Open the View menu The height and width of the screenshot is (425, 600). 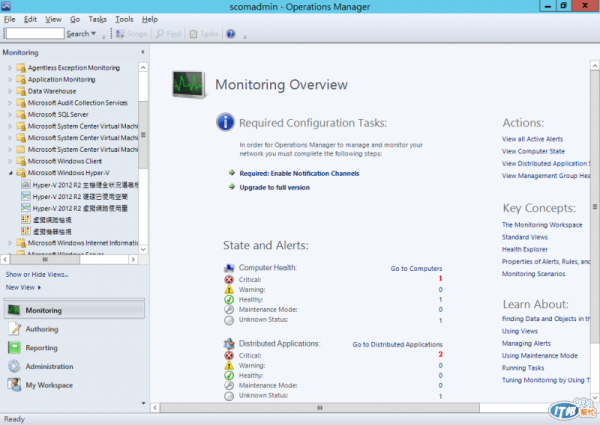(53, 19)
